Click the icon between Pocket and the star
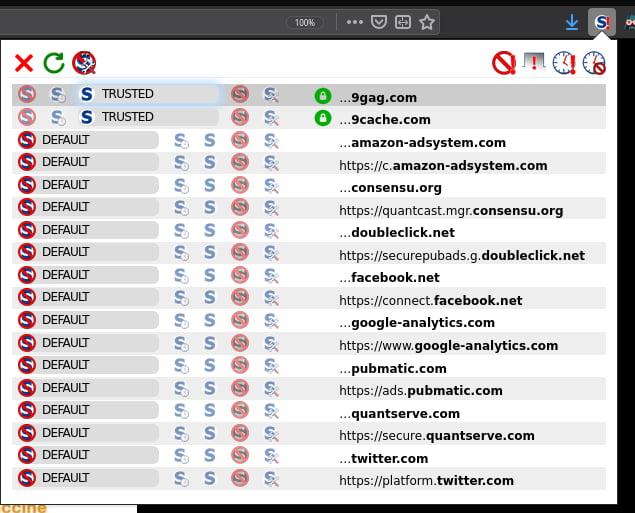This screenshot has height=513, width=635. pos(403,22)
